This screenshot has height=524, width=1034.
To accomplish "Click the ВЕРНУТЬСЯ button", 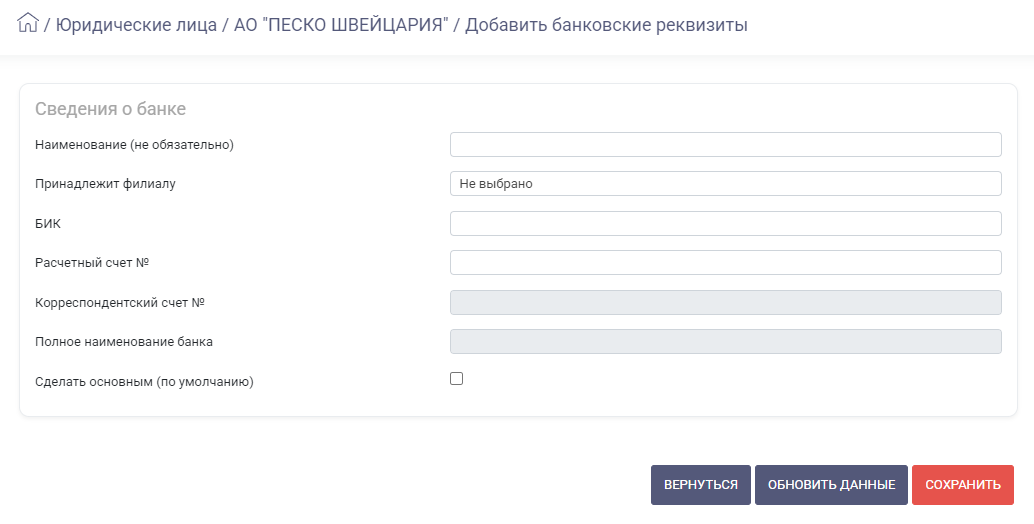I will pyautogui.click(x=700, y=485).
